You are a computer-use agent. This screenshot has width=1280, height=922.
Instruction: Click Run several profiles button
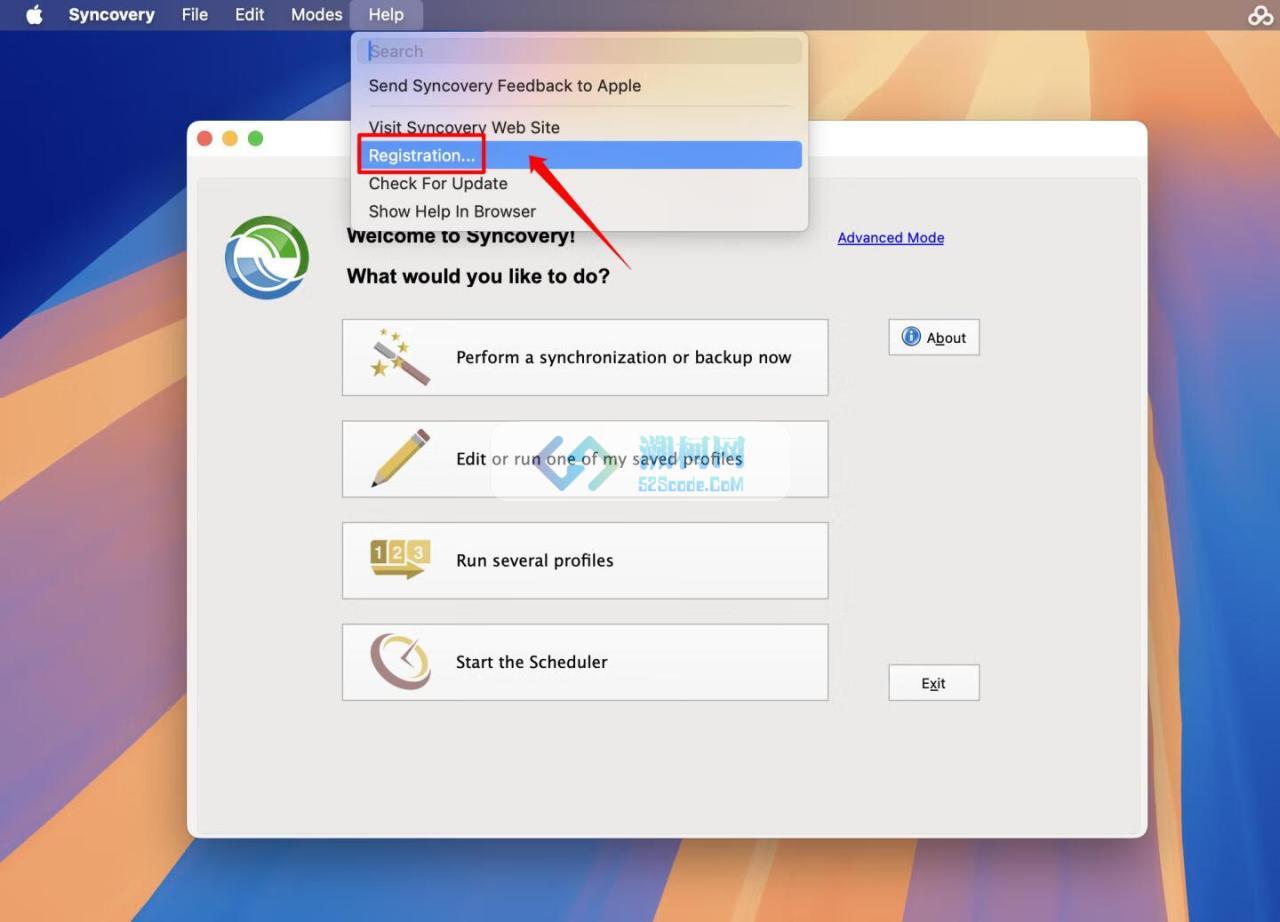point(585,561)
